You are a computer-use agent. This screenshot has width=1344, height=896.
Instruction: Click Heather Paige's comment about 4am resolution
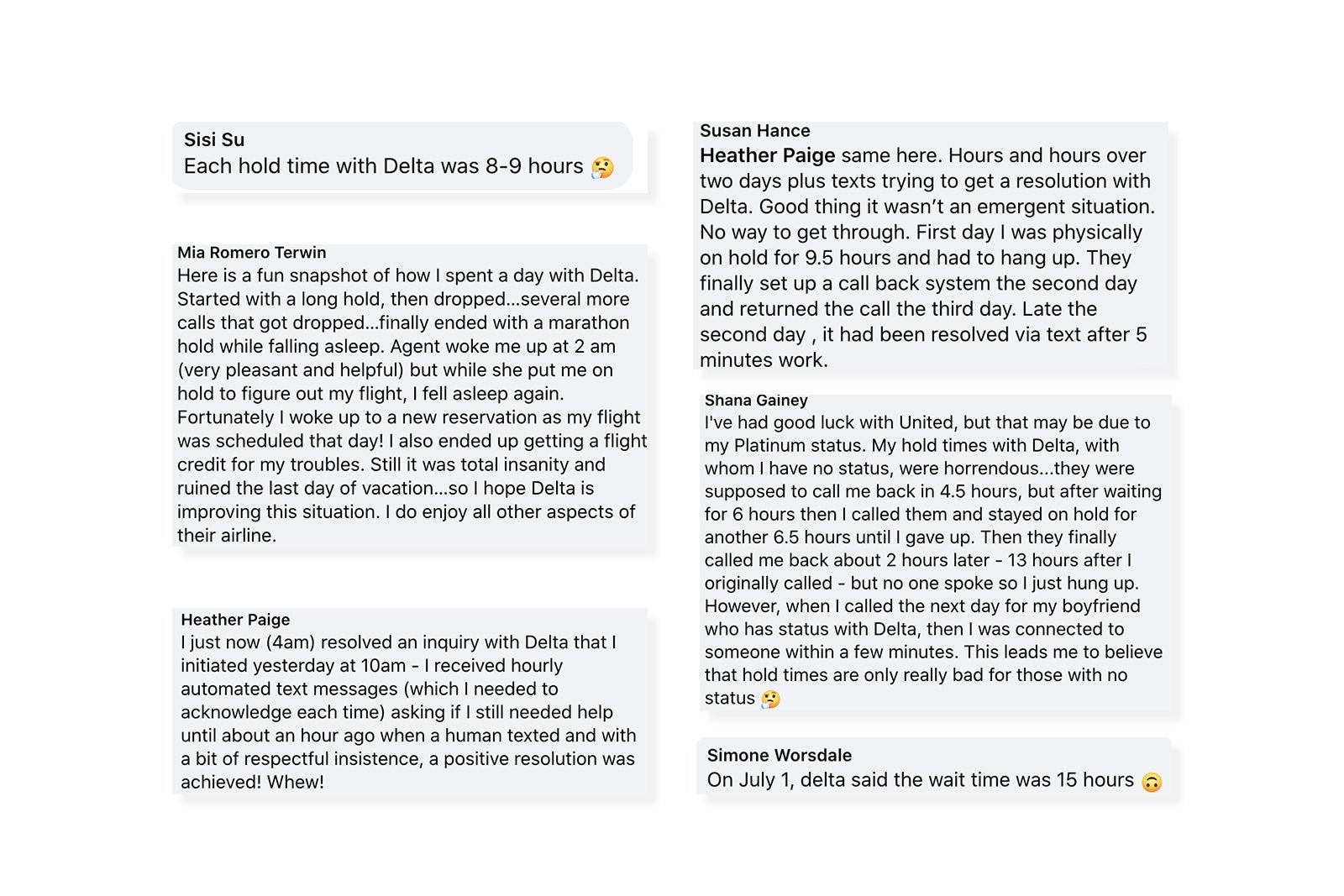[408, 712]
